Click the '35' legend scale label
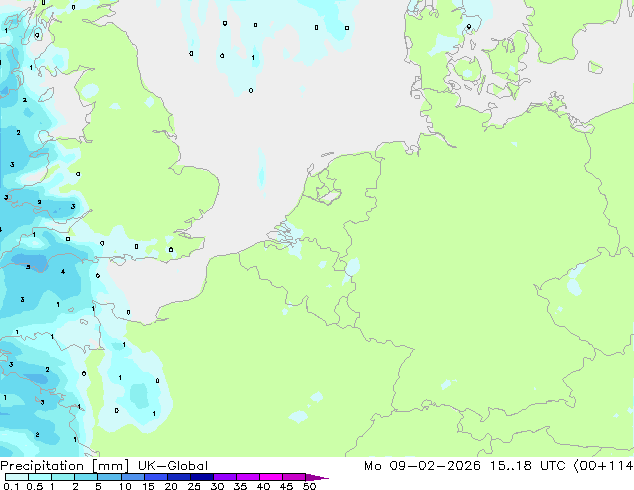 tap(241, 486)
